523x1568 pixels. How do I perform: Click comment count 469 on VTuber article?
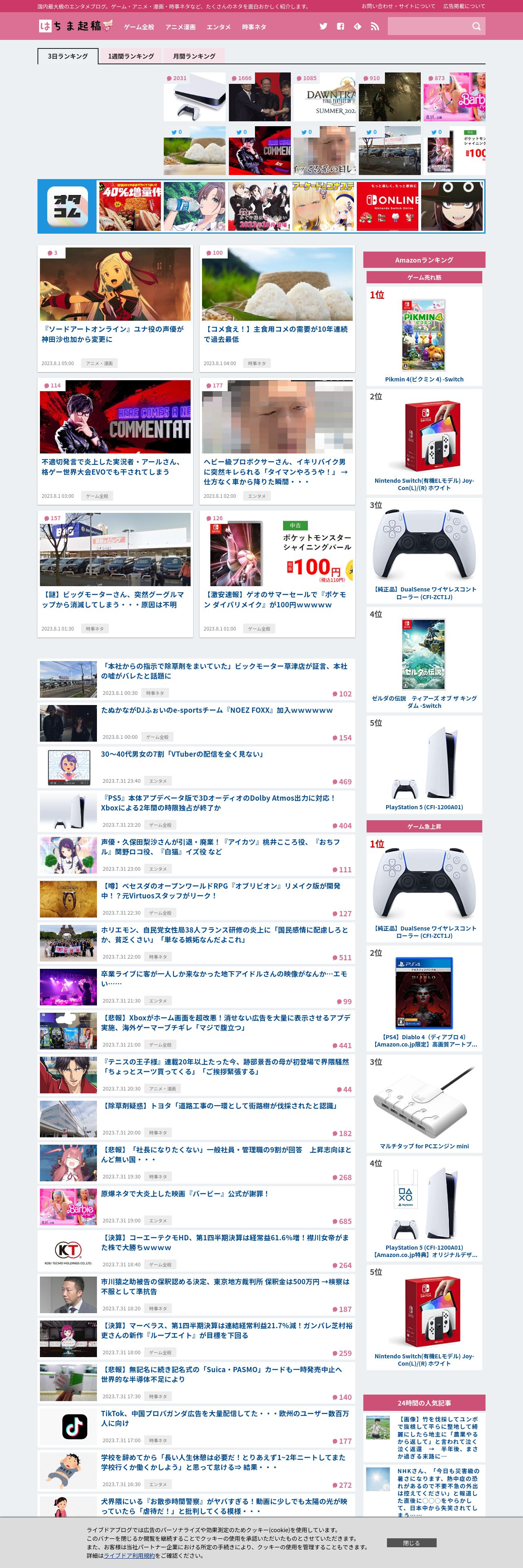pyautogui.click(x=342, y=782)
